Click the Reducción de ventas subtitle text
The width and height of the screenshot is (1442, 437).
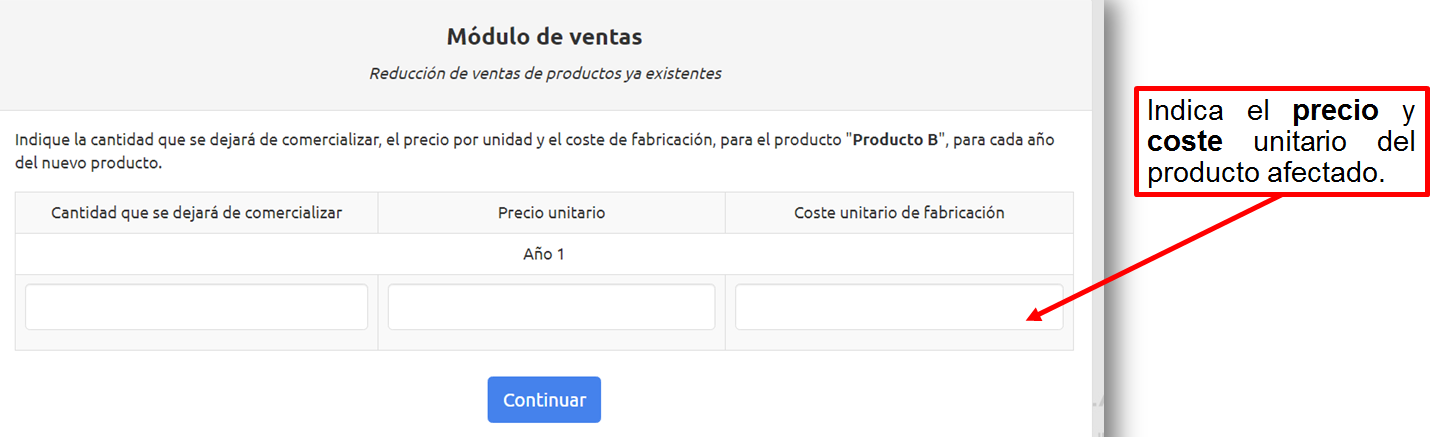coord(545,74)
